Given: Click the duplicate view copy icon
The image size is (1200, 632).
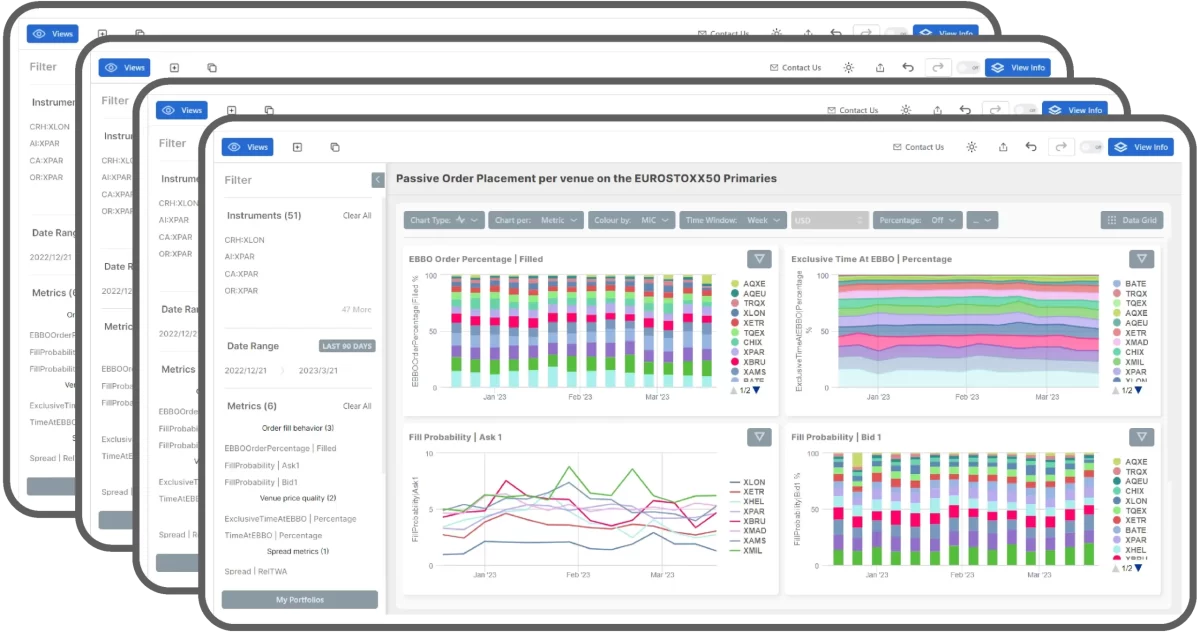Looking at the screenshot, I should pos(335,147).
